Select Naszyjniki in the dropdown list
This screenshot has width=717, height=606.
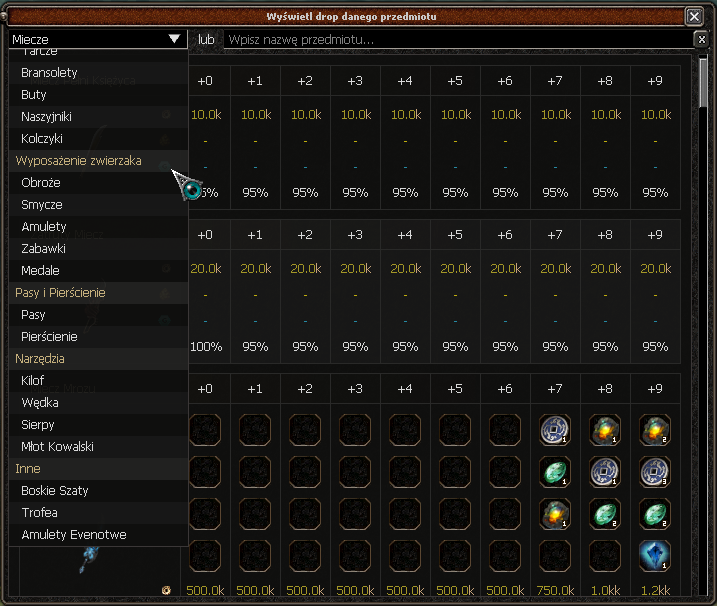coord(46,117)
